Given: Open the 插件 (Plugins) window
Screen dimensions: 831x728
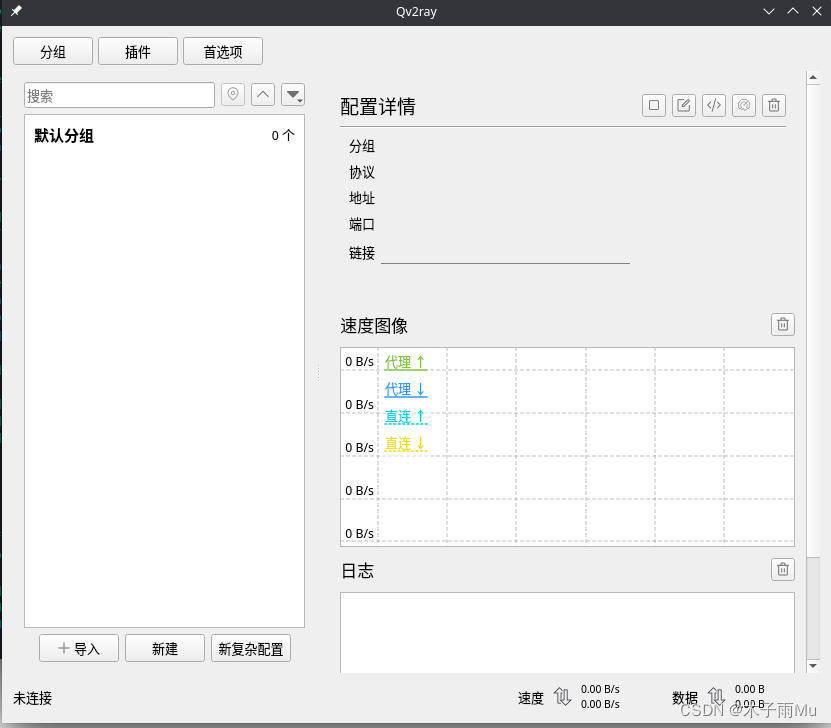Looking at the screenshot, I should [138, 51].
